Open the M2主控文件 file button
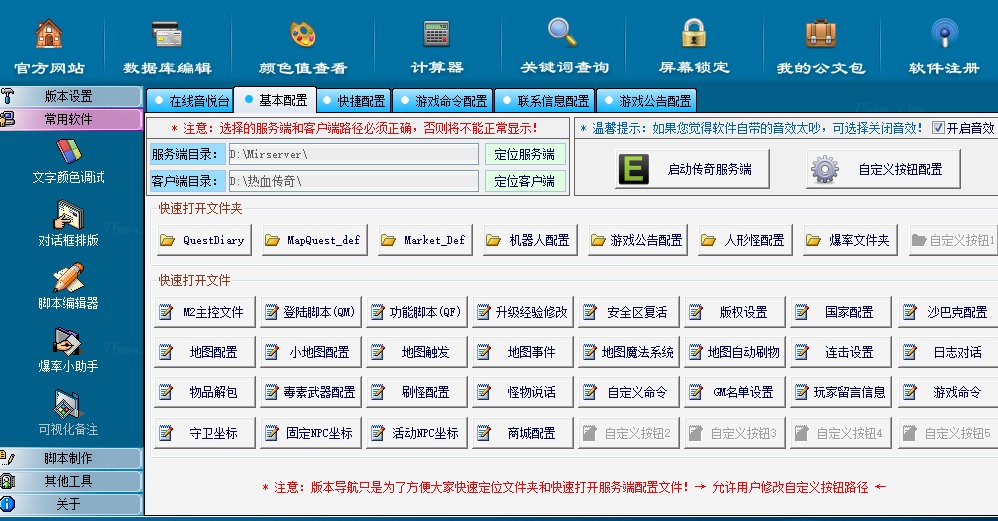Screen dimensions: 998x521 204,312
